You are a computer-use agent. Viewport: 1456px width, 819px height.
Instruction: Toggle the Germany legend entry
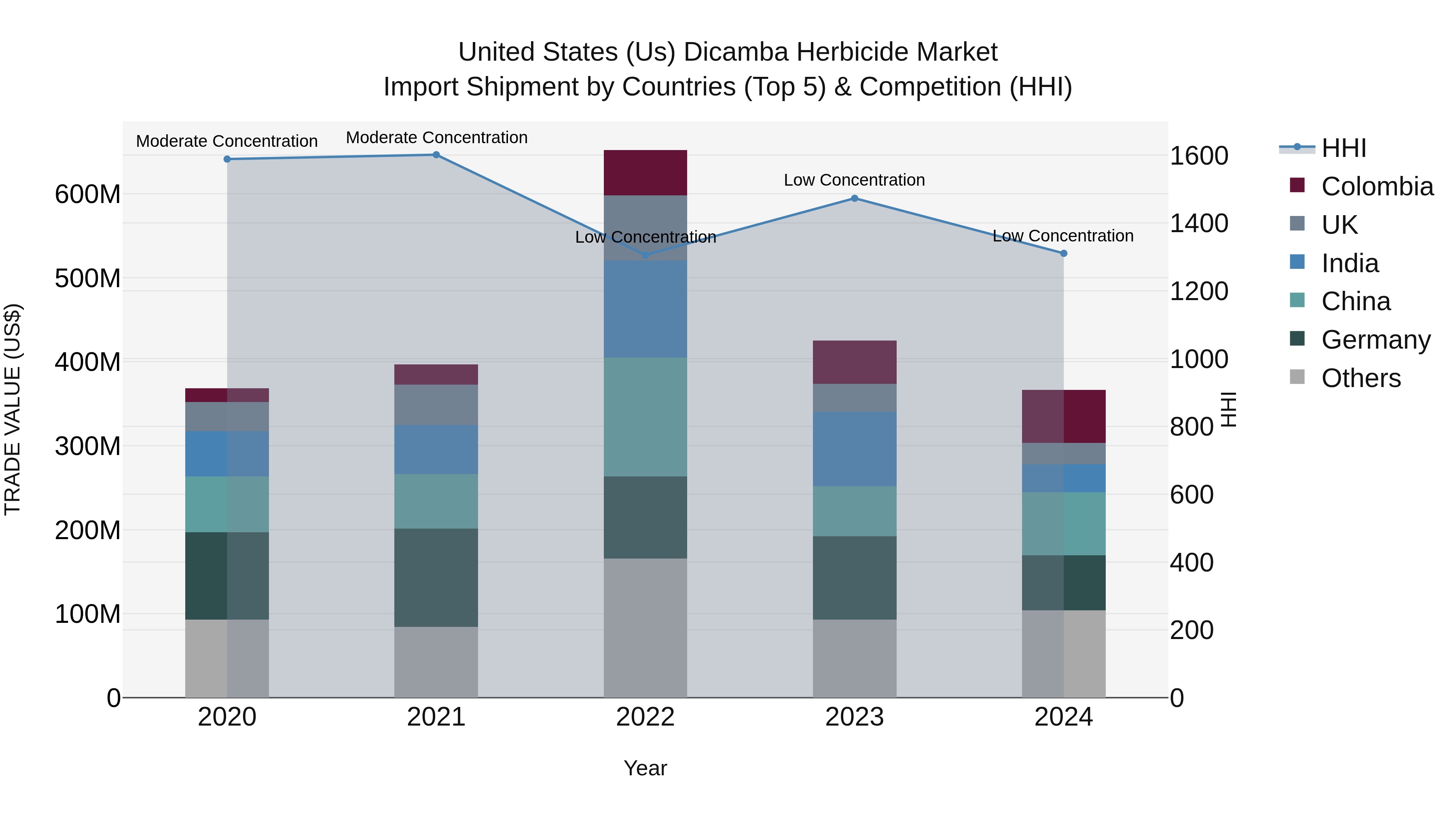pos(1360,340)
